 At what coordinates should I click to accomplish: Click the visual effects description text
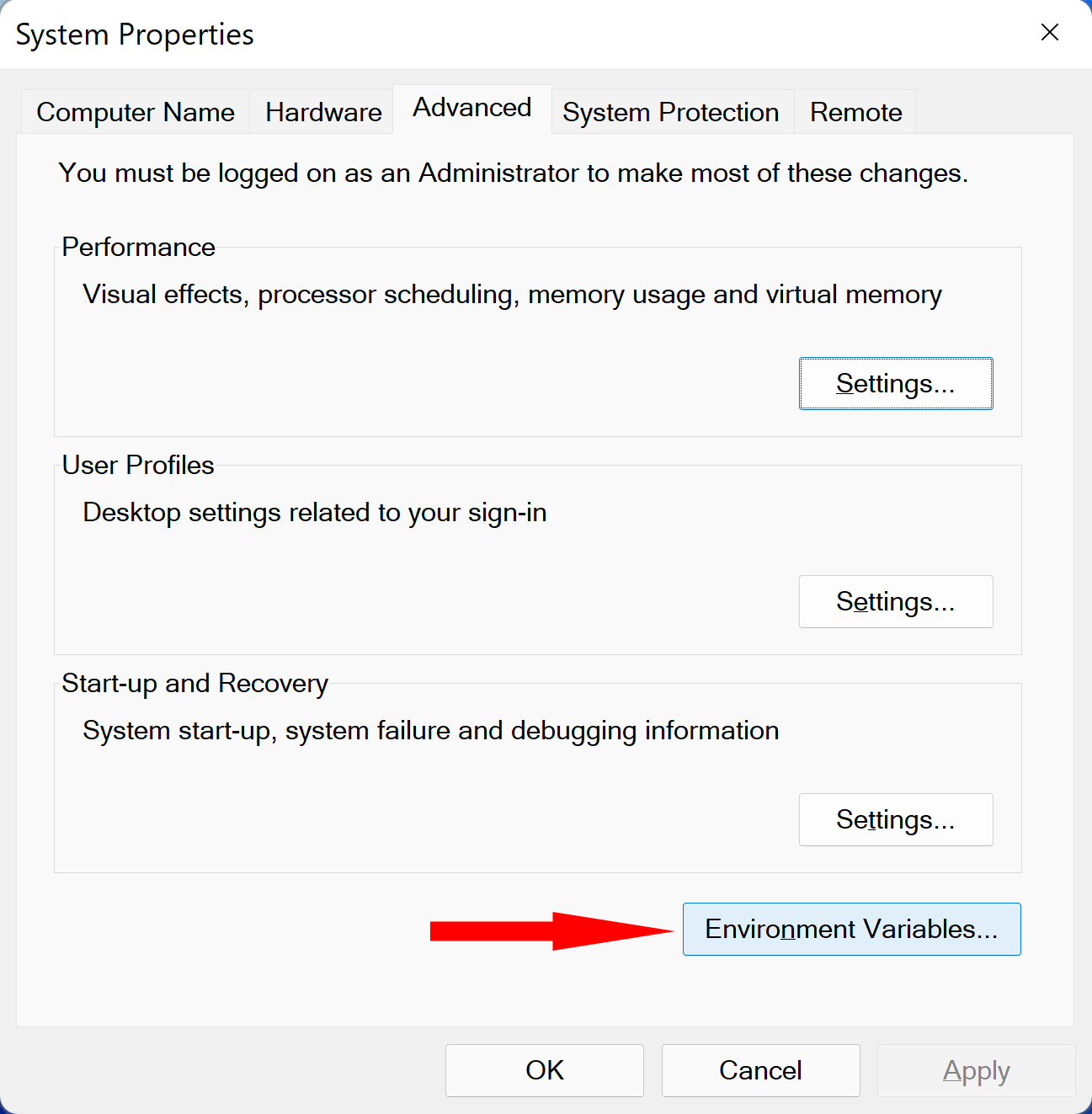512,295
